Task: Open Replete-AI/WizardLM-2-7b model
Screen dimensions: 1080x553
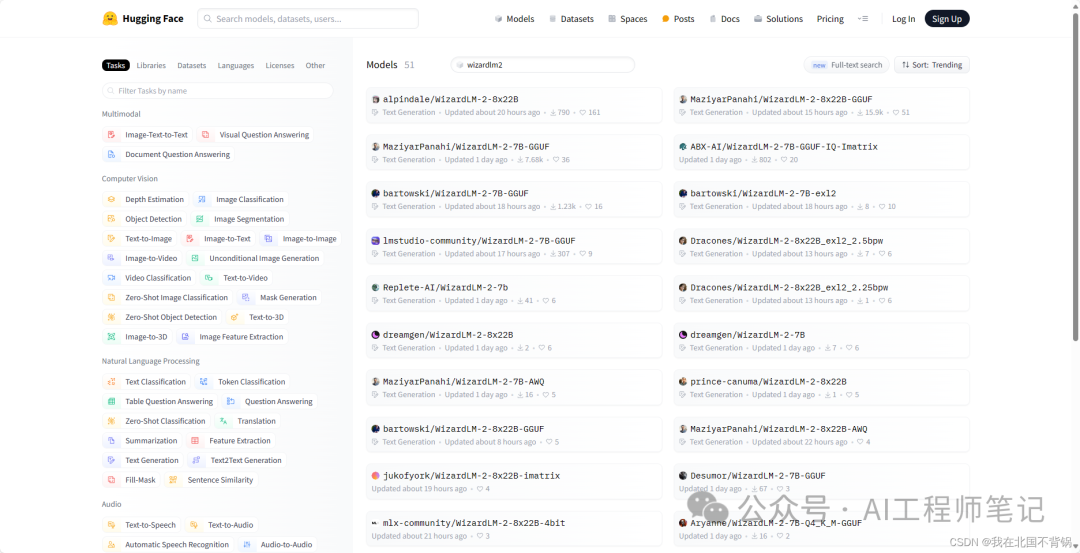Action: 514,293
